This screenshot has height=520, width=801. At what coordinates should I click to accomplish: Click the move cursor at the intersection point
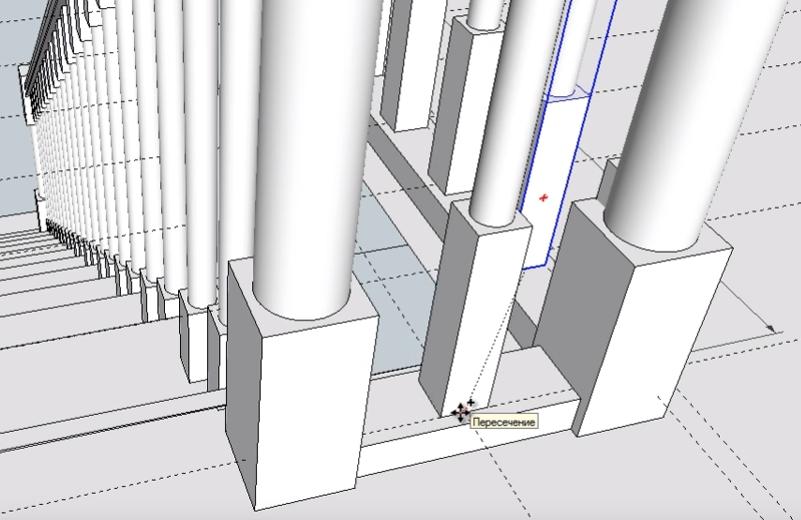461,411
